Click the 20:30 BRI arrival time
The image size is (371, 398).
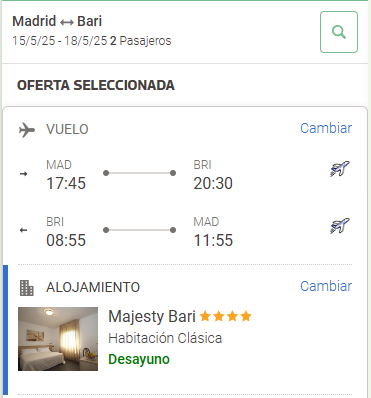tap(213, 183)
